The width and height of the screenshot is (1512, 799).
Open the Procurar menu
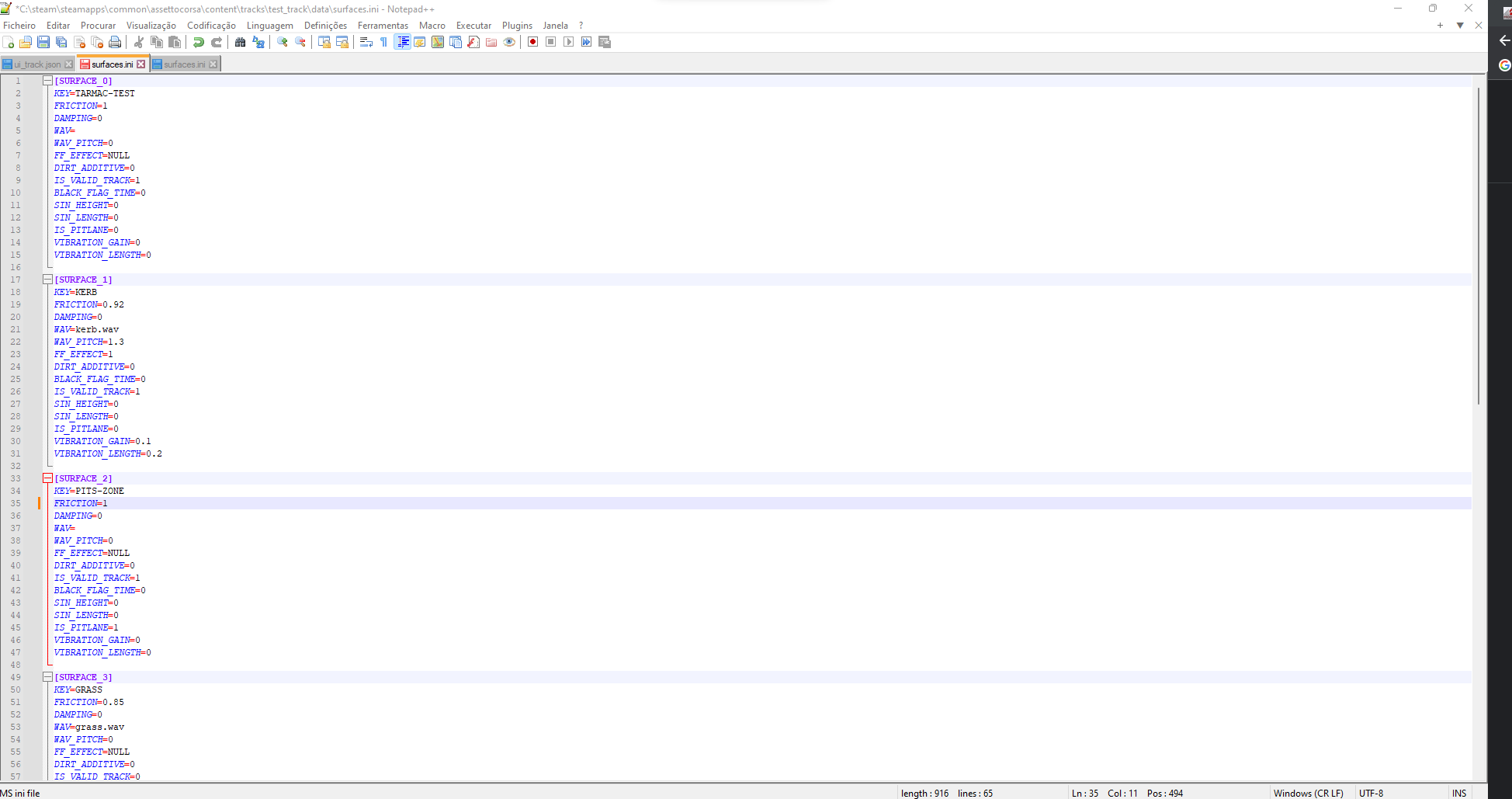point(99,26)
